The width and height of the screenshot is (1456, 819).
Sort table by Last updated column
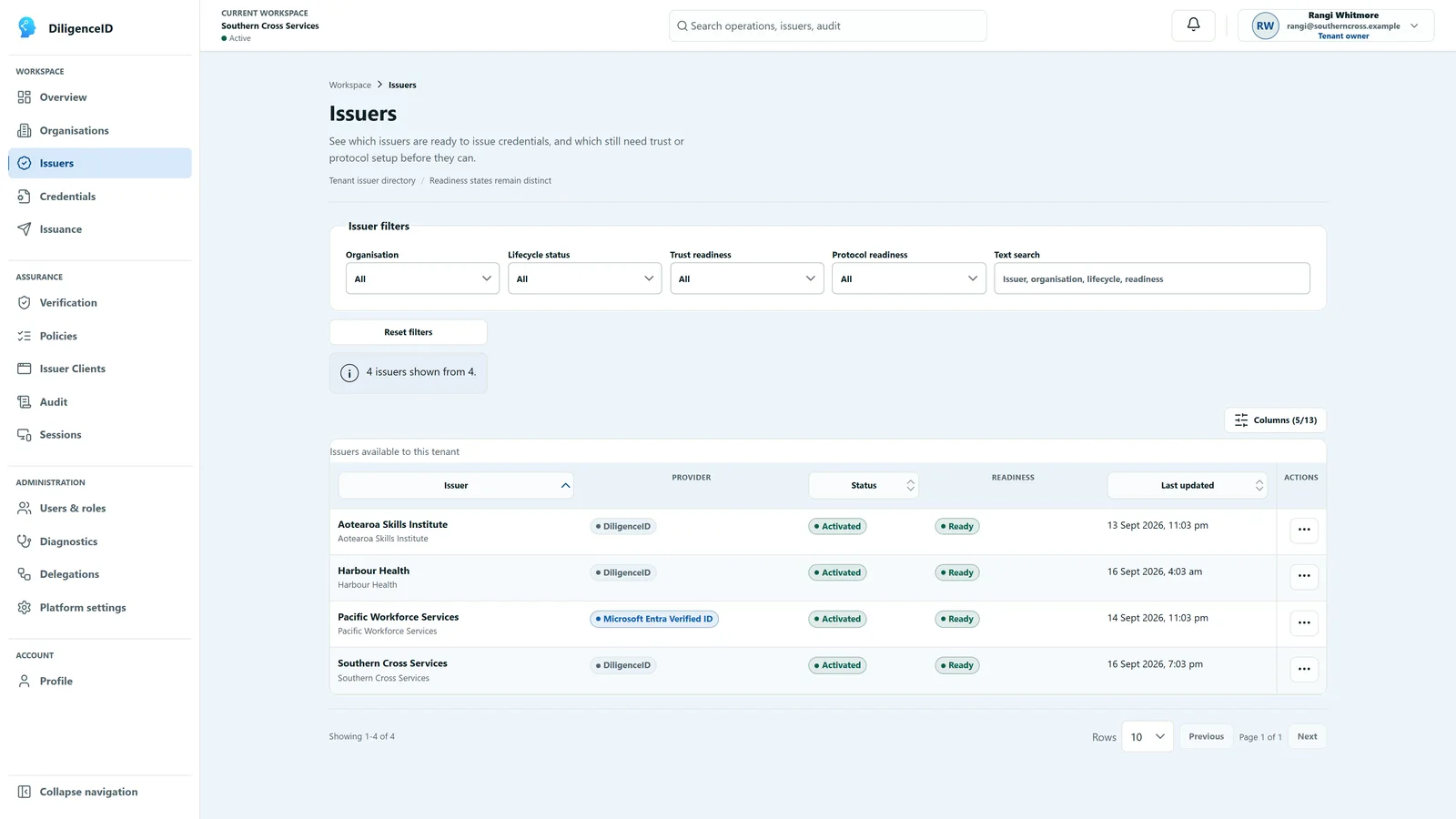point(1187,485)
